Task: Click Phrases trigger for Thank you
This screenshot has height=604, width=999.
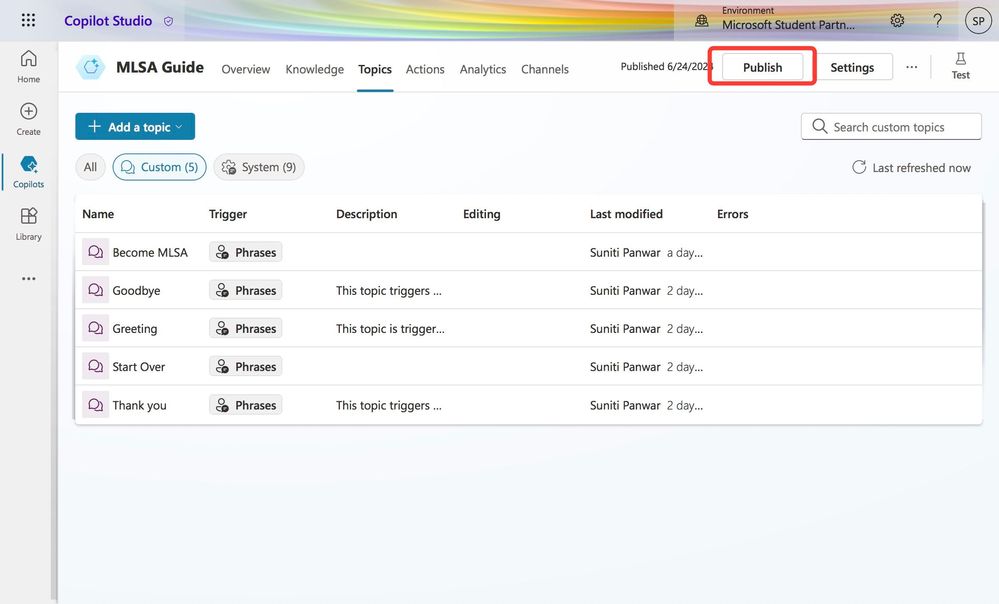Action: 245,405
